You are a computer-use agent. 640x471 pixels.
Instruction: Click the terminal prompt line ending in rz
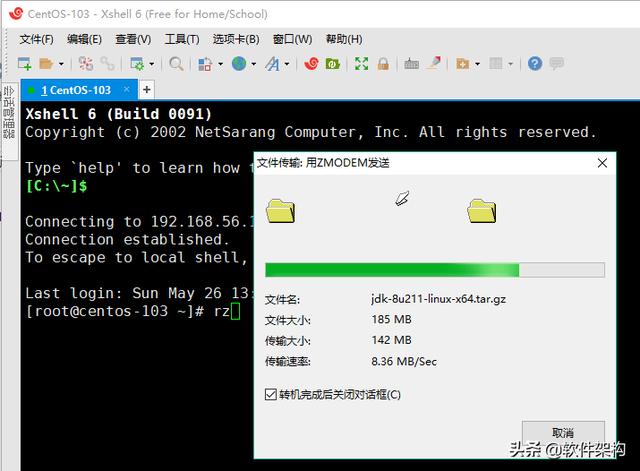pyautogui.click(x=133, y=311)
